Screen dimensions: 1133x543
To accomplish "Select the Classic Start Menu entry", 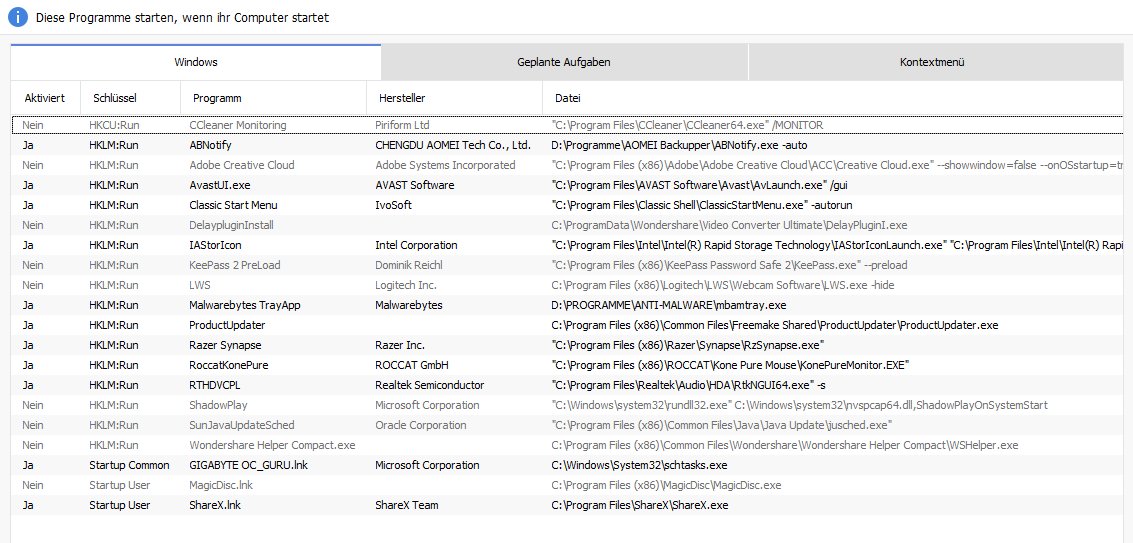I will [x=567, y=205].
